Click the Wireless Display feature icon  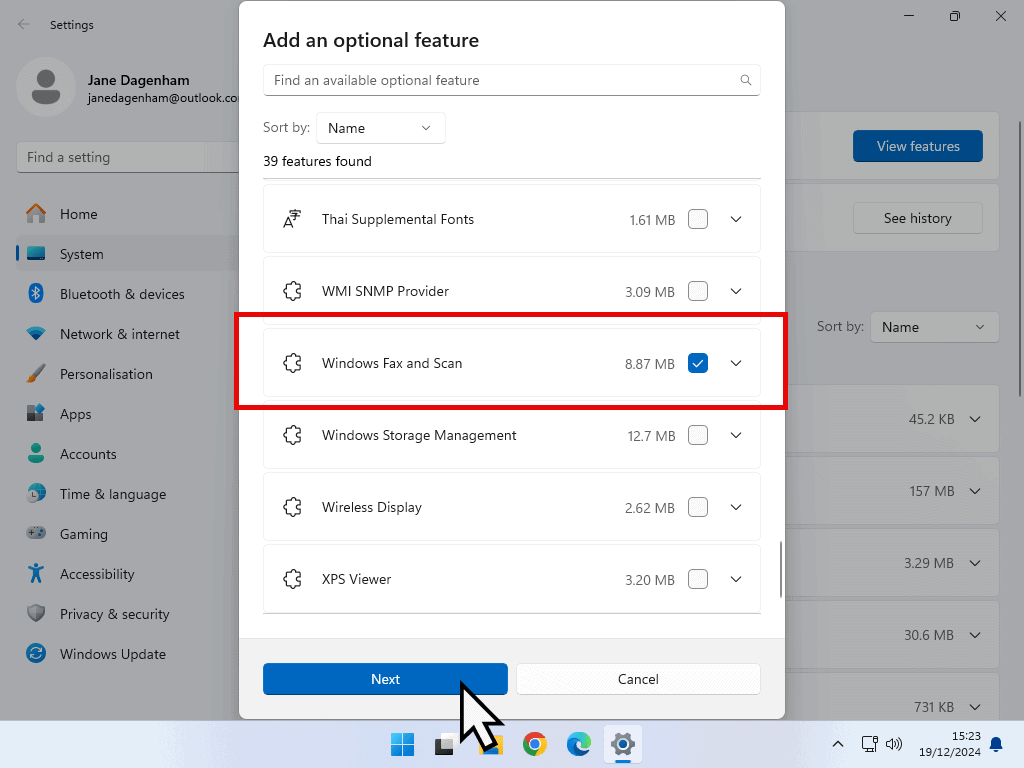(x=292, y=507)
